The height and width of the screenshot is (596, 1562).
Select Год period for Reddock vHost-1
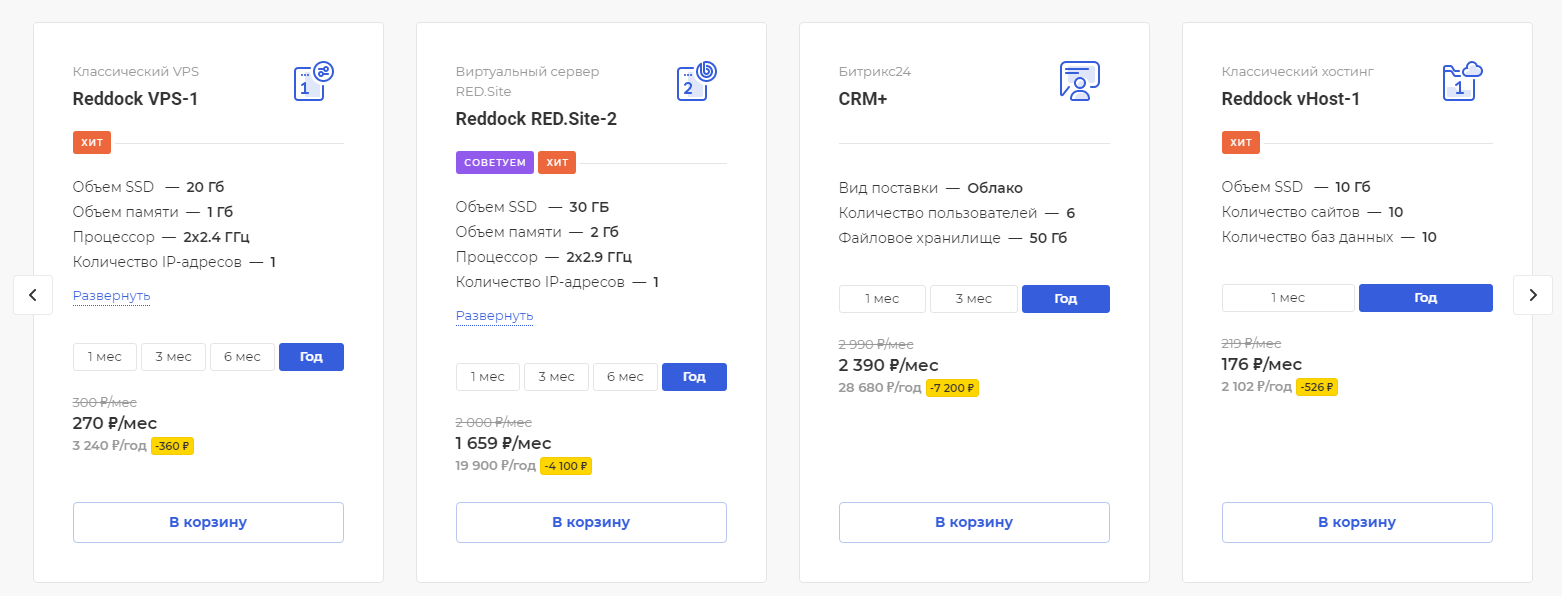(x=1426, y=298)
